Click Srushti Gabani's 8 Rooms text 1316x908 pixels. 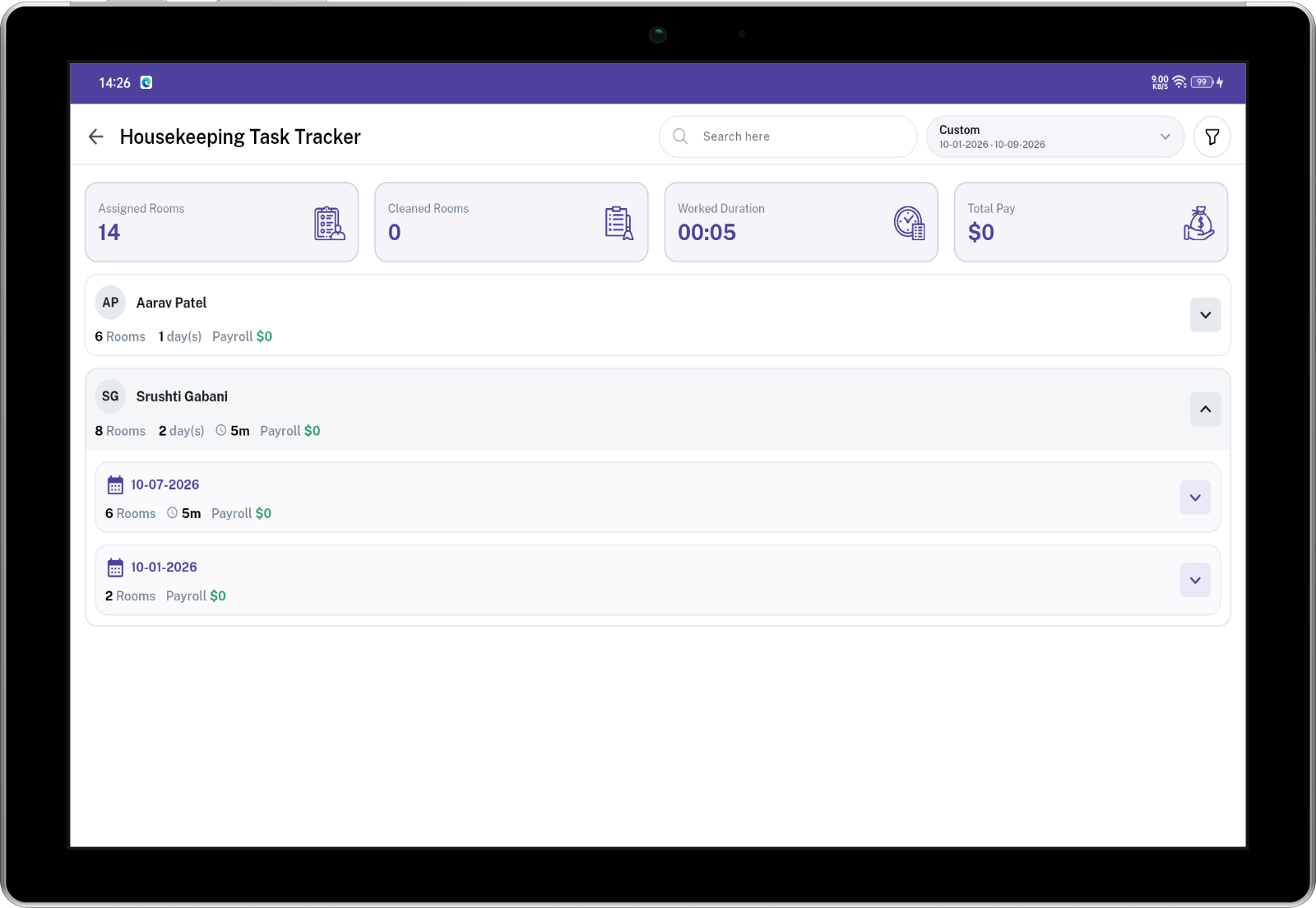[120, 431]
